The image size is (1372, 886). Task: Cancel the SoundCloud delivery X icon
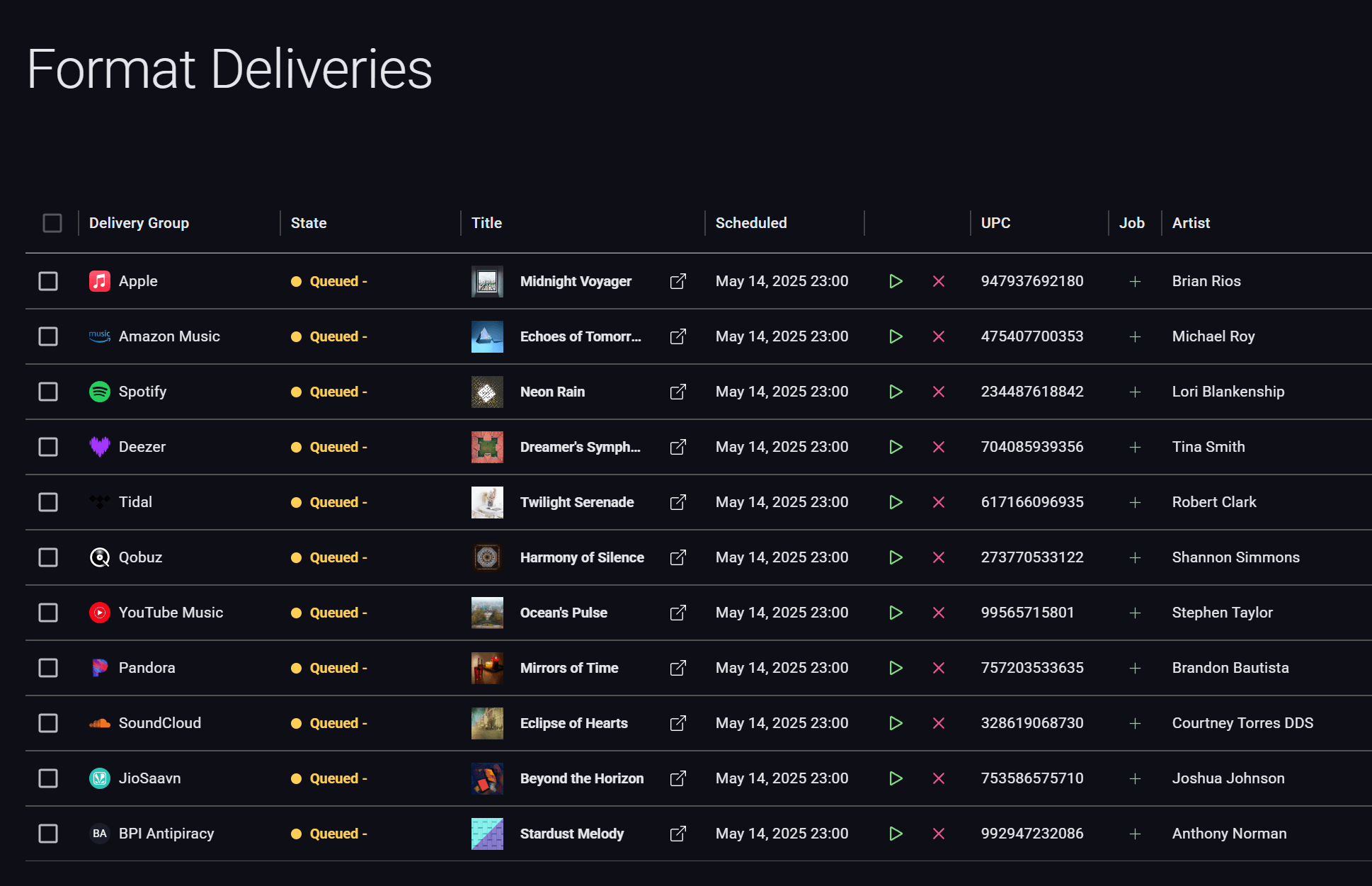[939, 723]
